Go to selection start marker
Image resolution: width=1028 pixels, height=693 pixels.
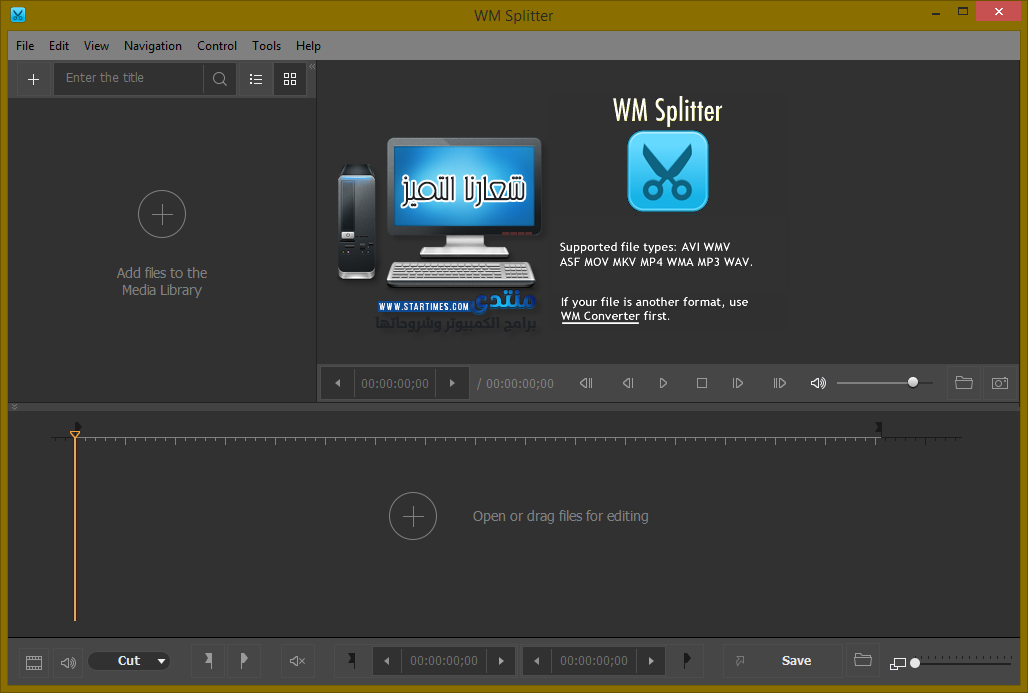352,660
